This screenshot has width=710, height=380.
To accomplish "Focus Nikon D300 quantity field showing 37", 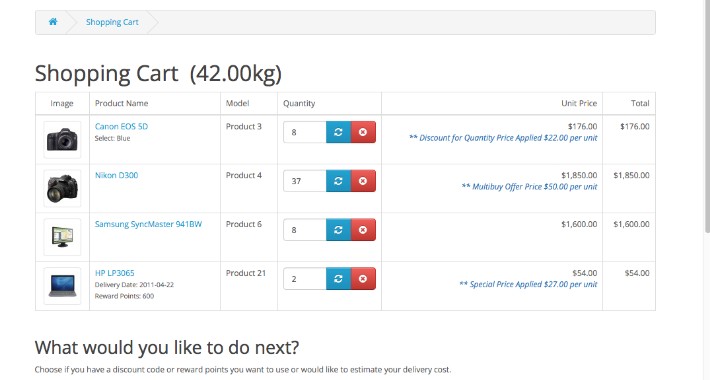I will [x=305, y=181].
